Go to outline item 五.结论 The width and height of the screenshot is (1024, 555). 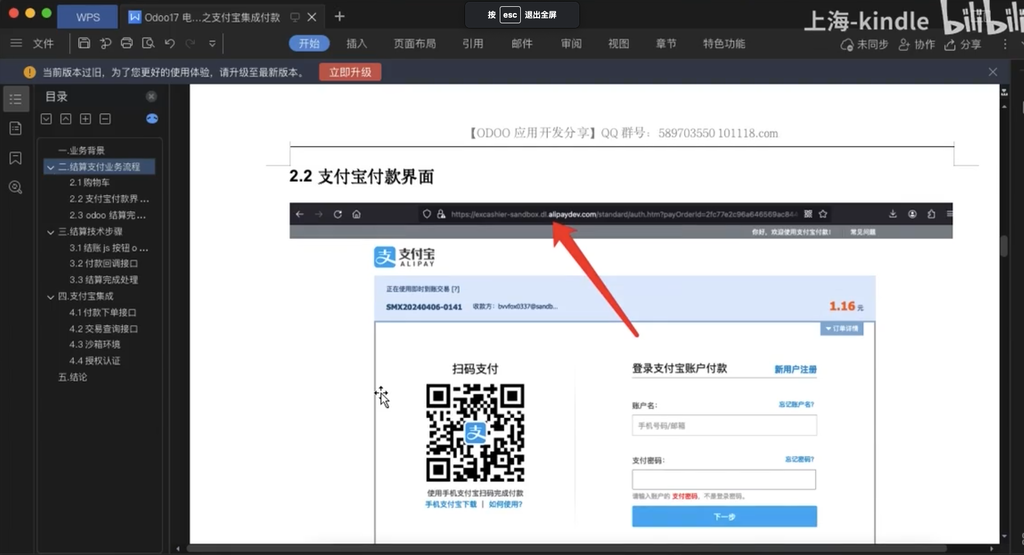pyautogui.click(x=72, y=377)
